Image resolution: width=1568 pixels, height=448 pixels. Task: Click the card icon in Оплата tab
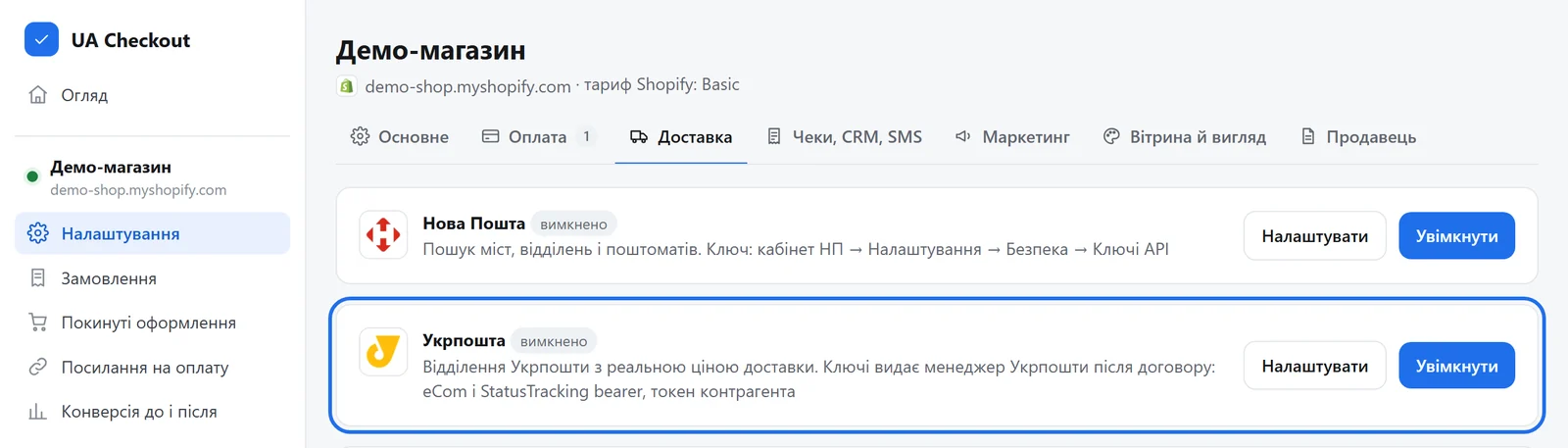pyautogui.click(x=491, y=136)
